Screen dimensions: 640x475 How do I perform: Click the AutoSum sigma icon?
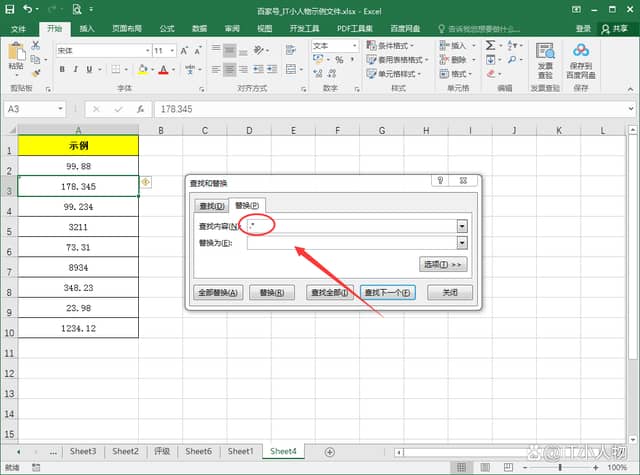click(x=491, y=45)
